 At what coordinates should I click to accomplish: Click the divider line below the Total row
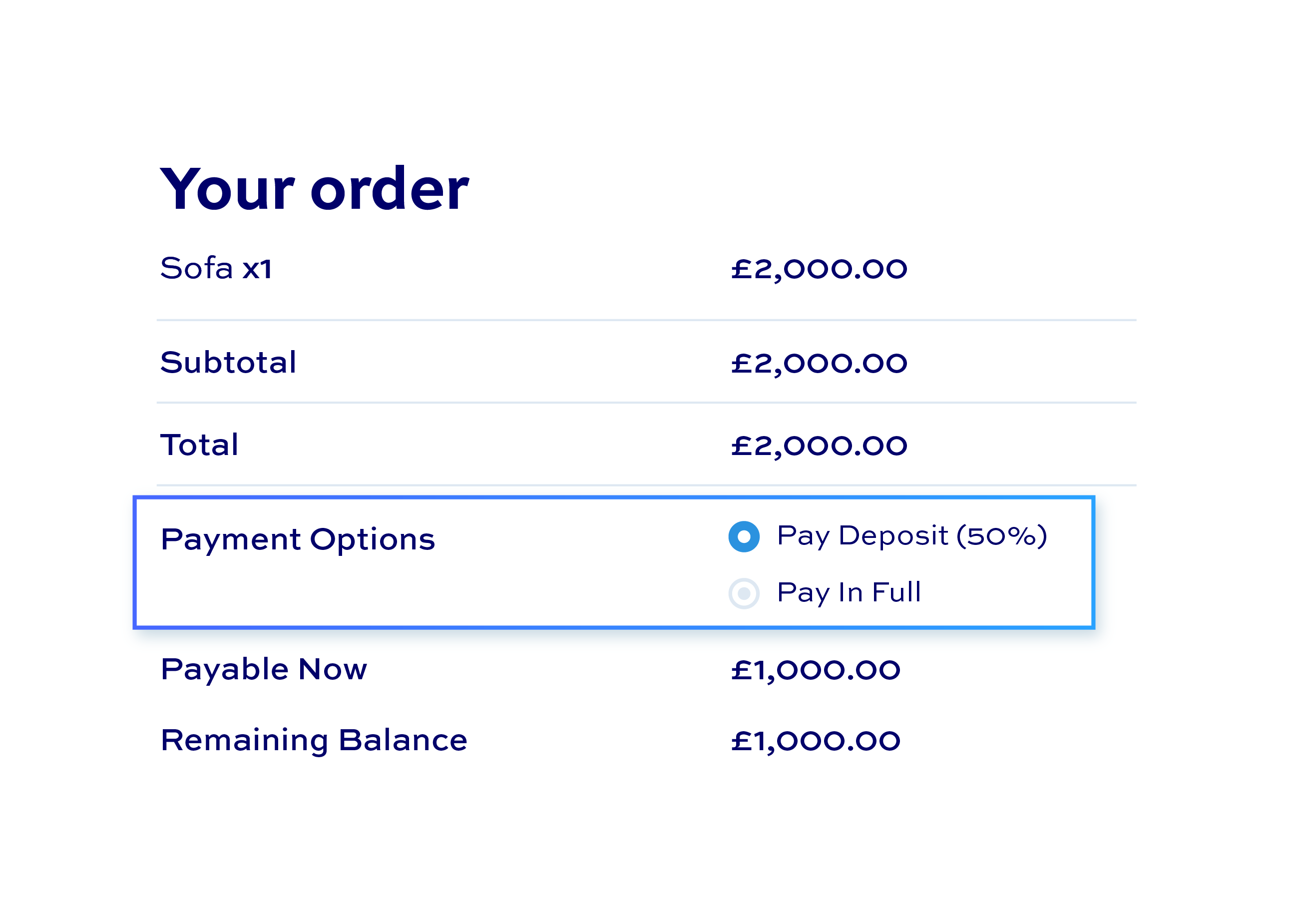(646, 485)
